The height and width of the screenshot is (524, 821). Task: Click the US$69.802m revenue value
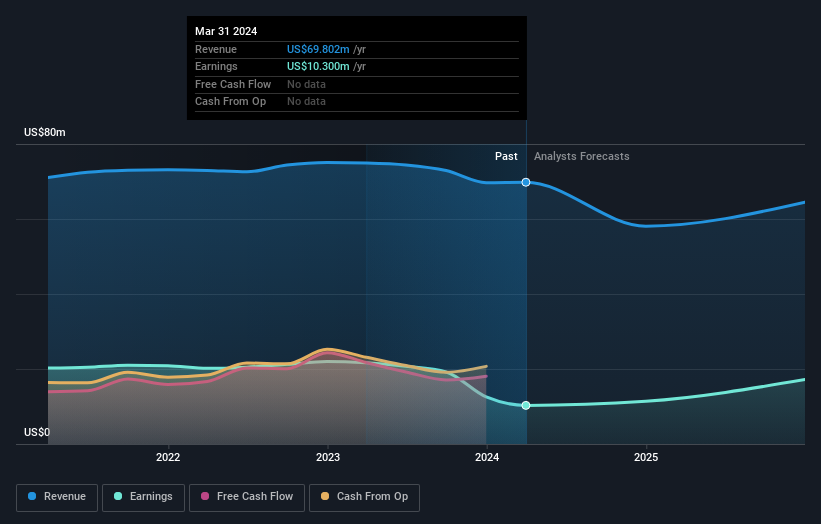[x=318, y=49]
